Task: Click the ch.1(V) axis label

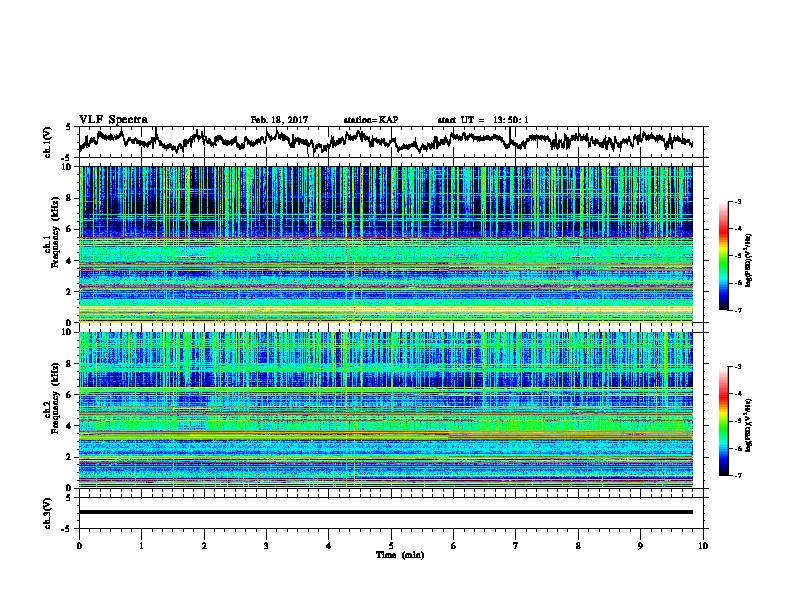Action: 48,142
